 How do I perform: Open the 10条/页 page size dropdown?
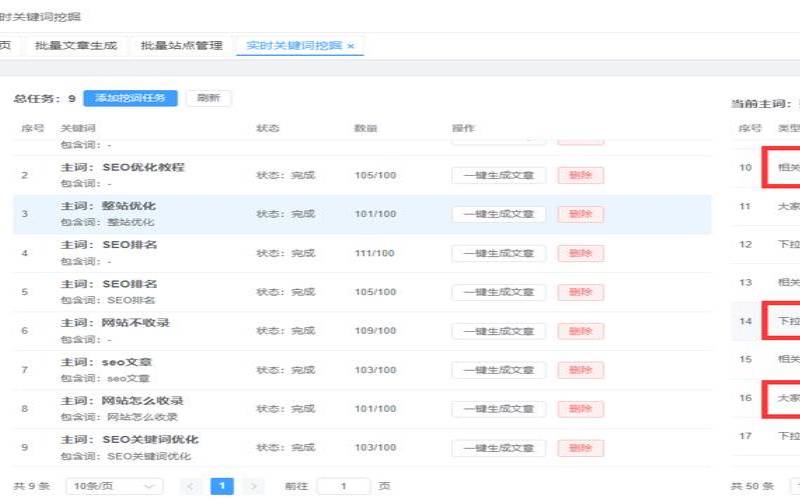[114, 486]
